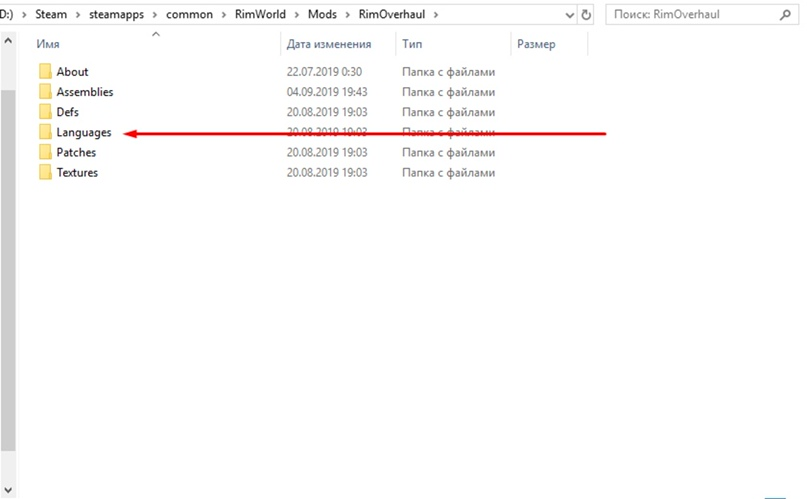
Task: Select the About folder name
Action: 72,72
